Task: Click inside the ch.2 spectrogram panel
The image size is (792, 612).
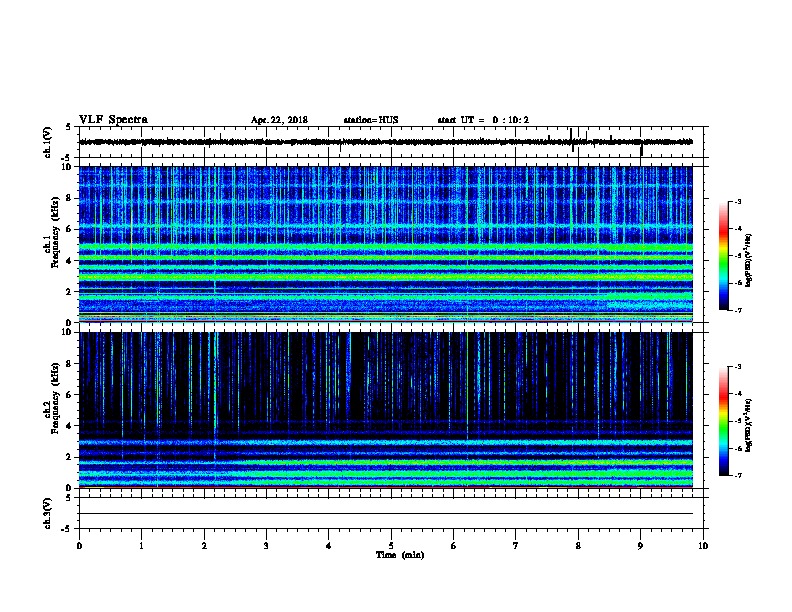Action: [x=385, y=410]
